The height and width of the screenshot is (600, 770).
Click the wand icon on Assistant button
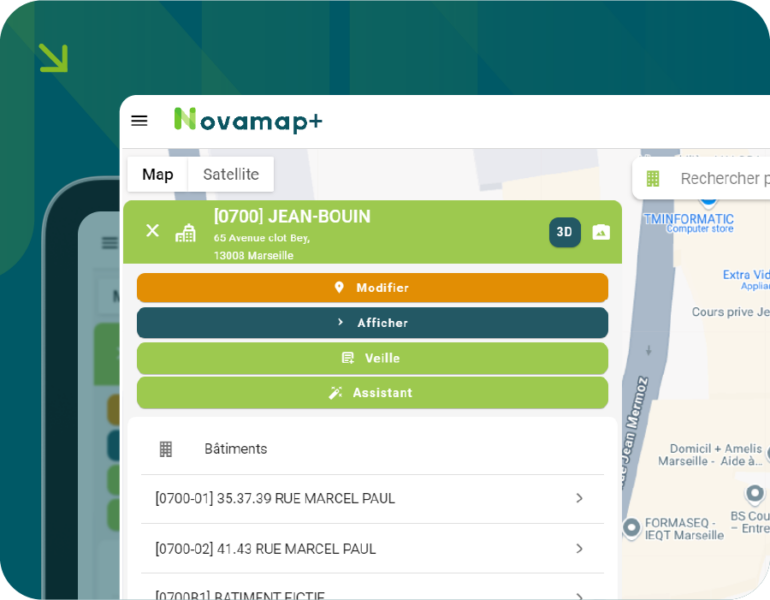point(335,393)
